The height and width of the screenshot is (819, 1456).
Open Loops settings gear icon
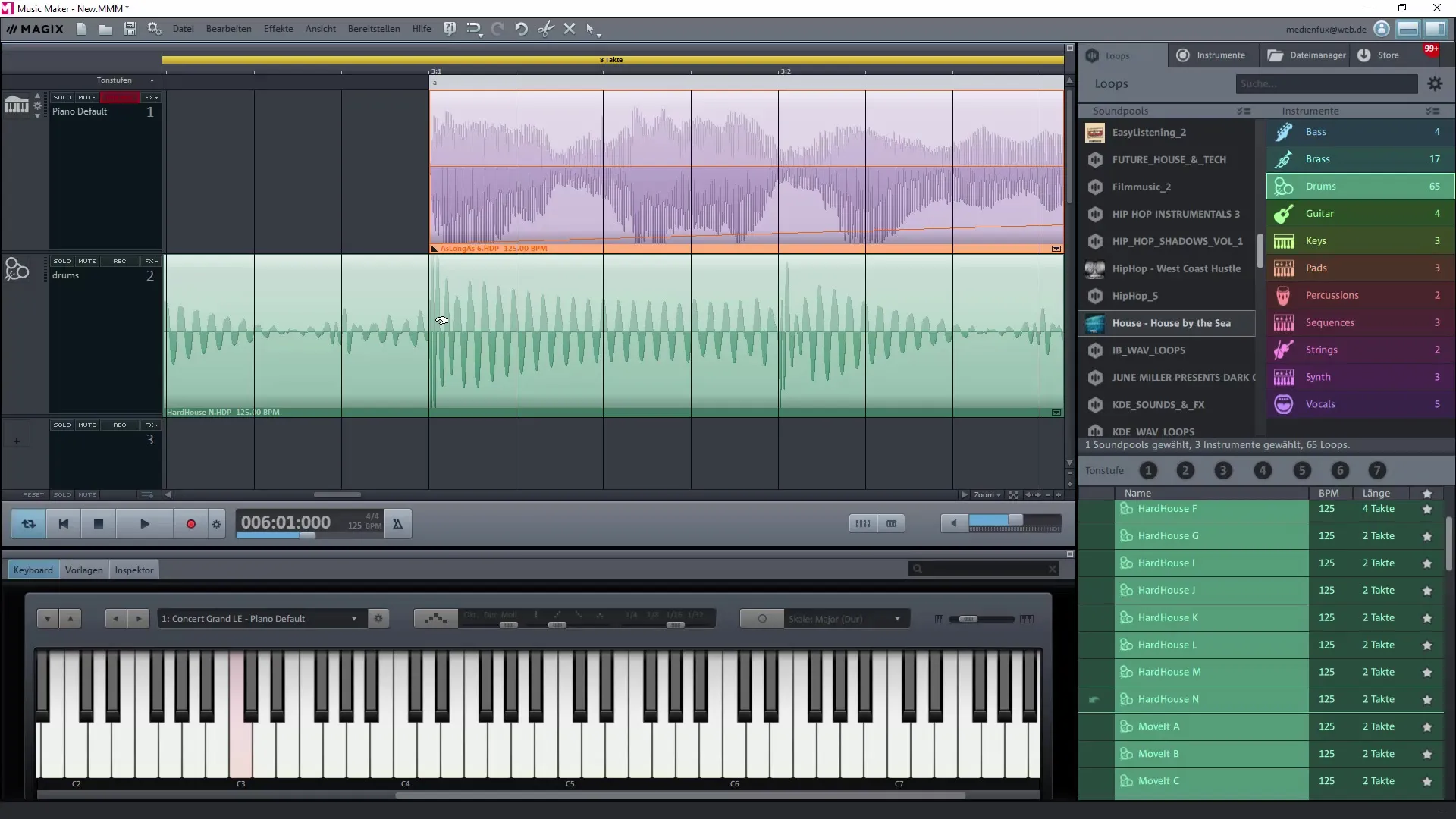pyautogui.click(x=1435, y=83)
